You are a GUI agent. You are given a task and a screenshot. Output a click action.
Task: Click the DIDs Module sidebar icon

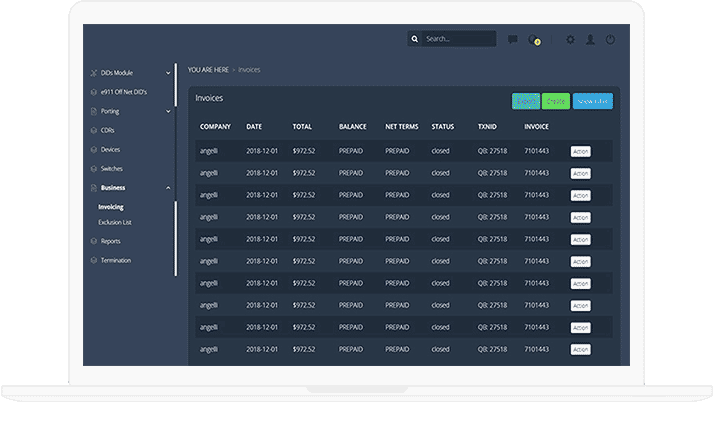[x=93, y=73]
